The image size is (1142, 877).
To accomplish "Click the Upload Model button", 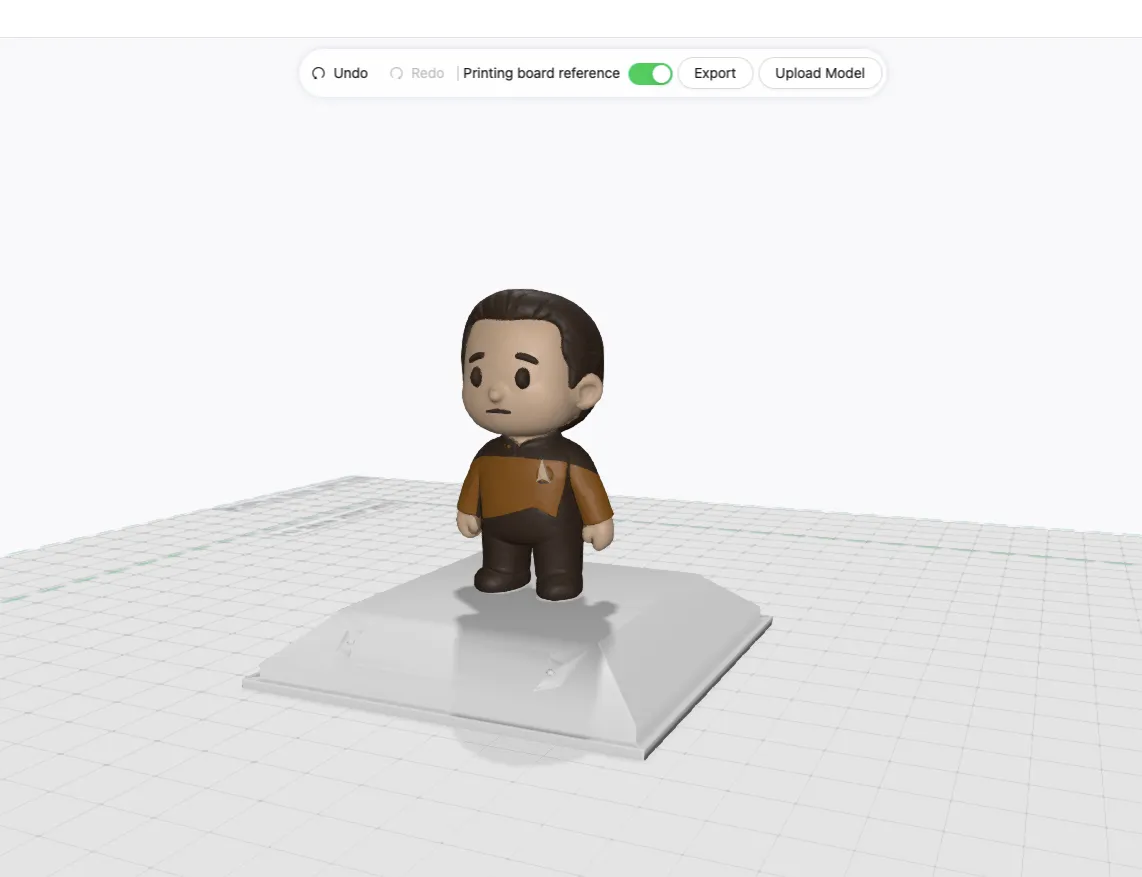I will 819,74.
